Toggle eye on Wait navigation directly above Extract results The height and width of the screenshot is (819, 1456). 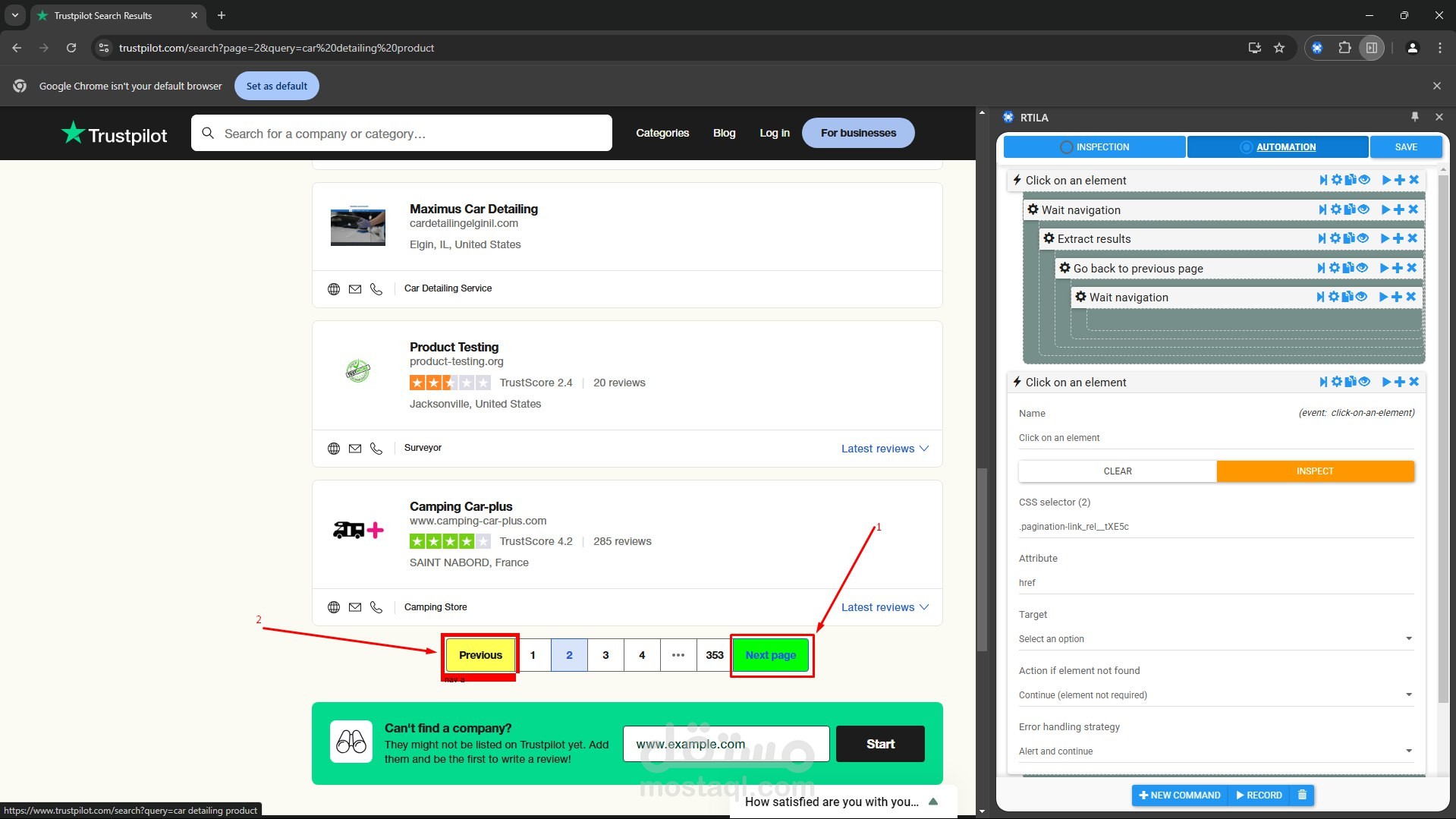(1363, 209)
